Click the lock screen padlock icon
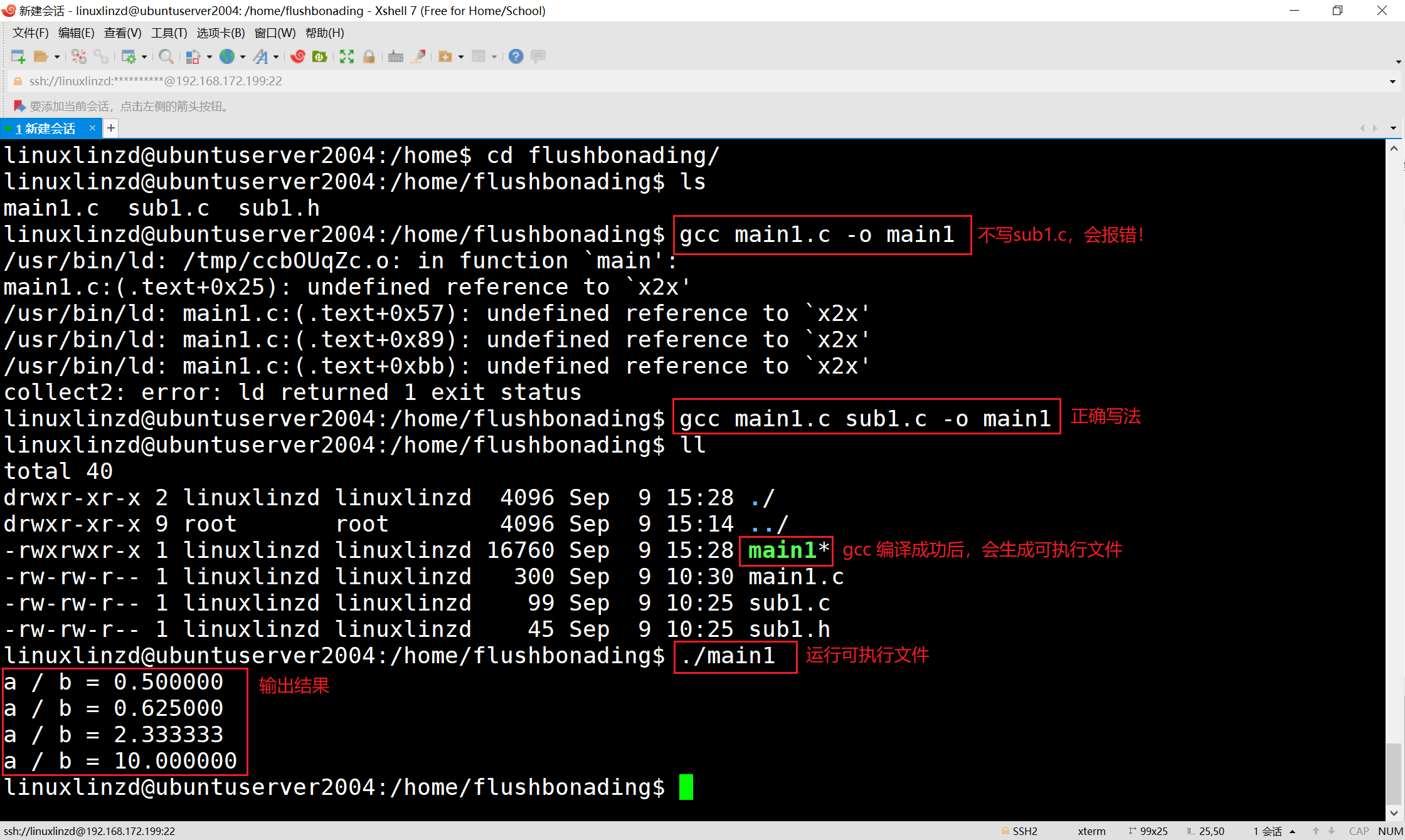The width and height of the screenshot is (1405, 840). pos(369,57)
